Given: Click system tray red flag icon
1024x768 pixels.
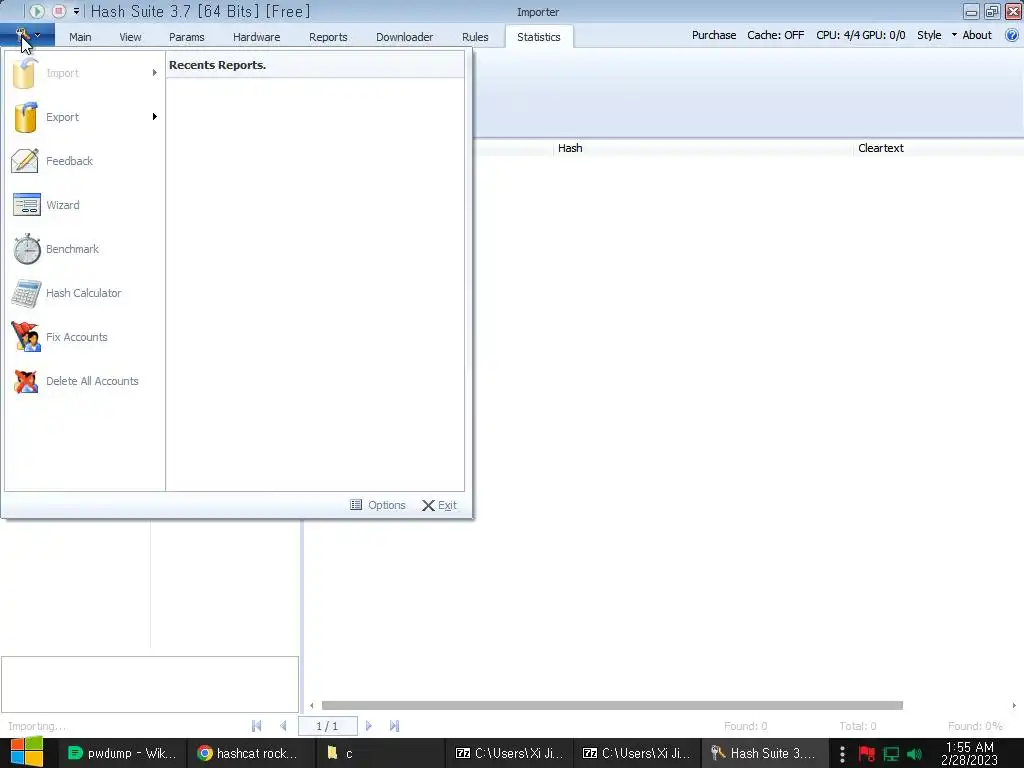Looking at the screenshot, I should (x=867, y=754).
